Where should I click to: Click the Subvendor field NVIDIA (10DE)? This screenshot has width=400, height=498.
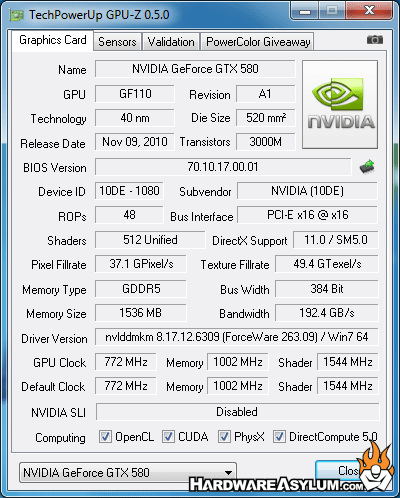point(307,191)
